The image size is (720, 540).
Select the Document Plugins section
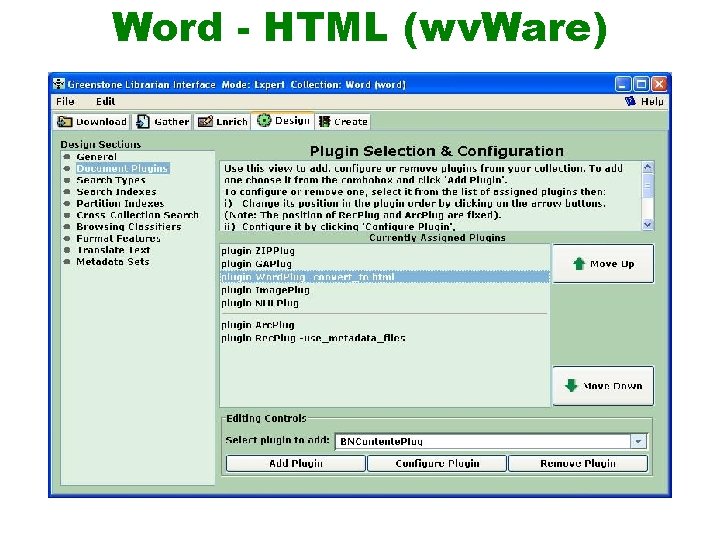click(x=123, y=169)
